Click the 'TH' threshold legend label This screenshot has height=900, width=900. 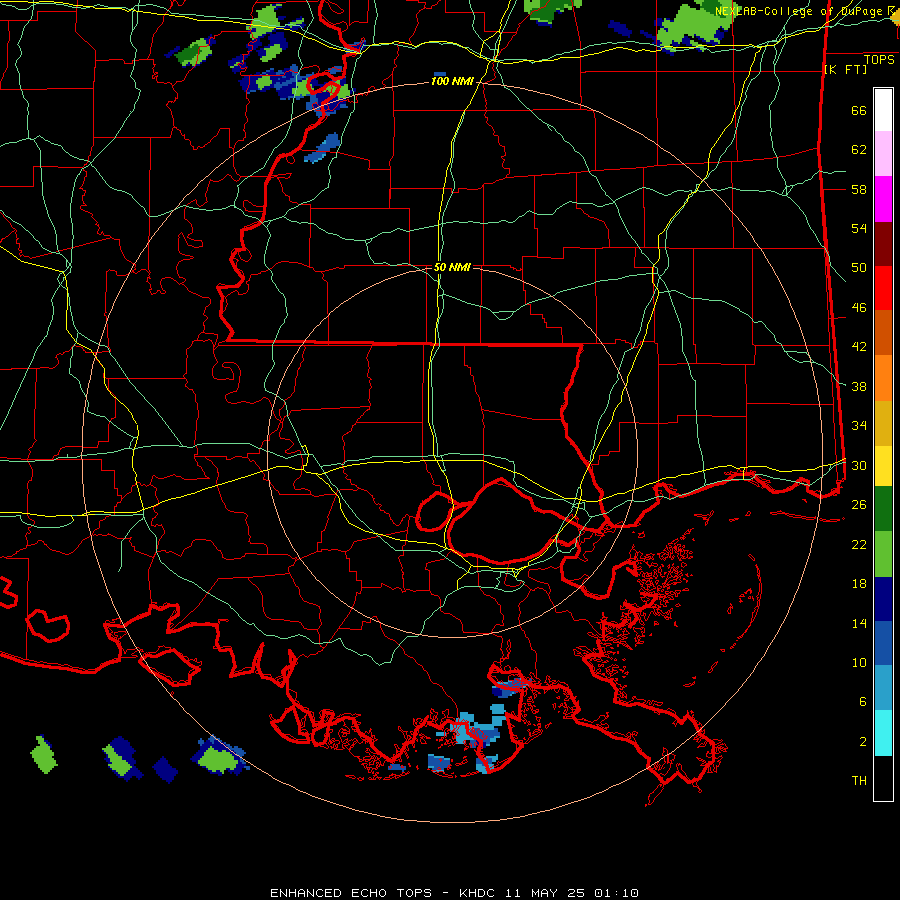tap(859, 781)
